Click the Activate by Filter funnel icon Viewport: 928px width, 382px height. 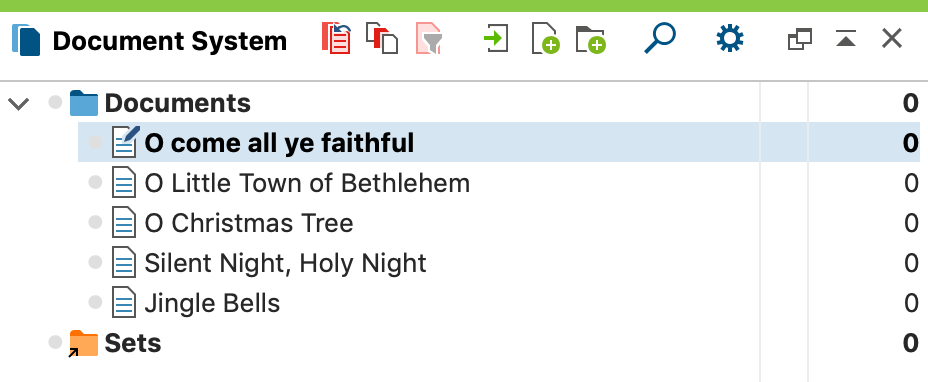coord(429,39)
